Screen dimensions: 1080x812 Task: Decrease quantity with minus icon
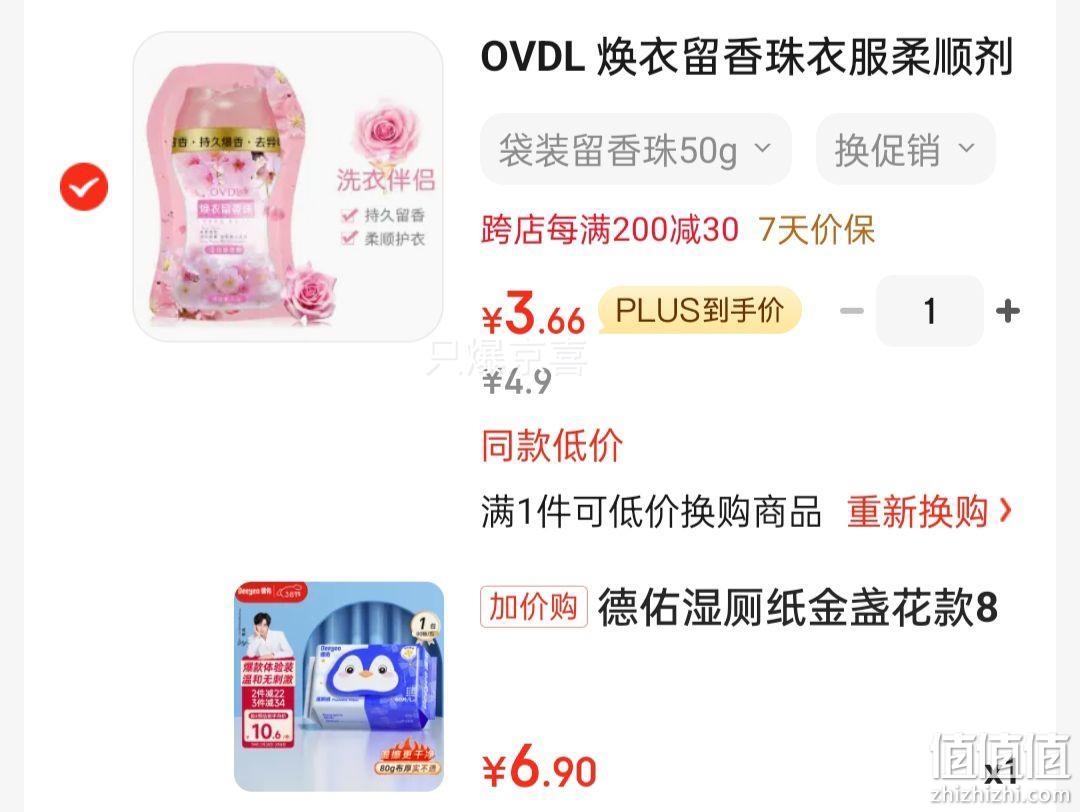pyautogui.click(x=852, y=311)
